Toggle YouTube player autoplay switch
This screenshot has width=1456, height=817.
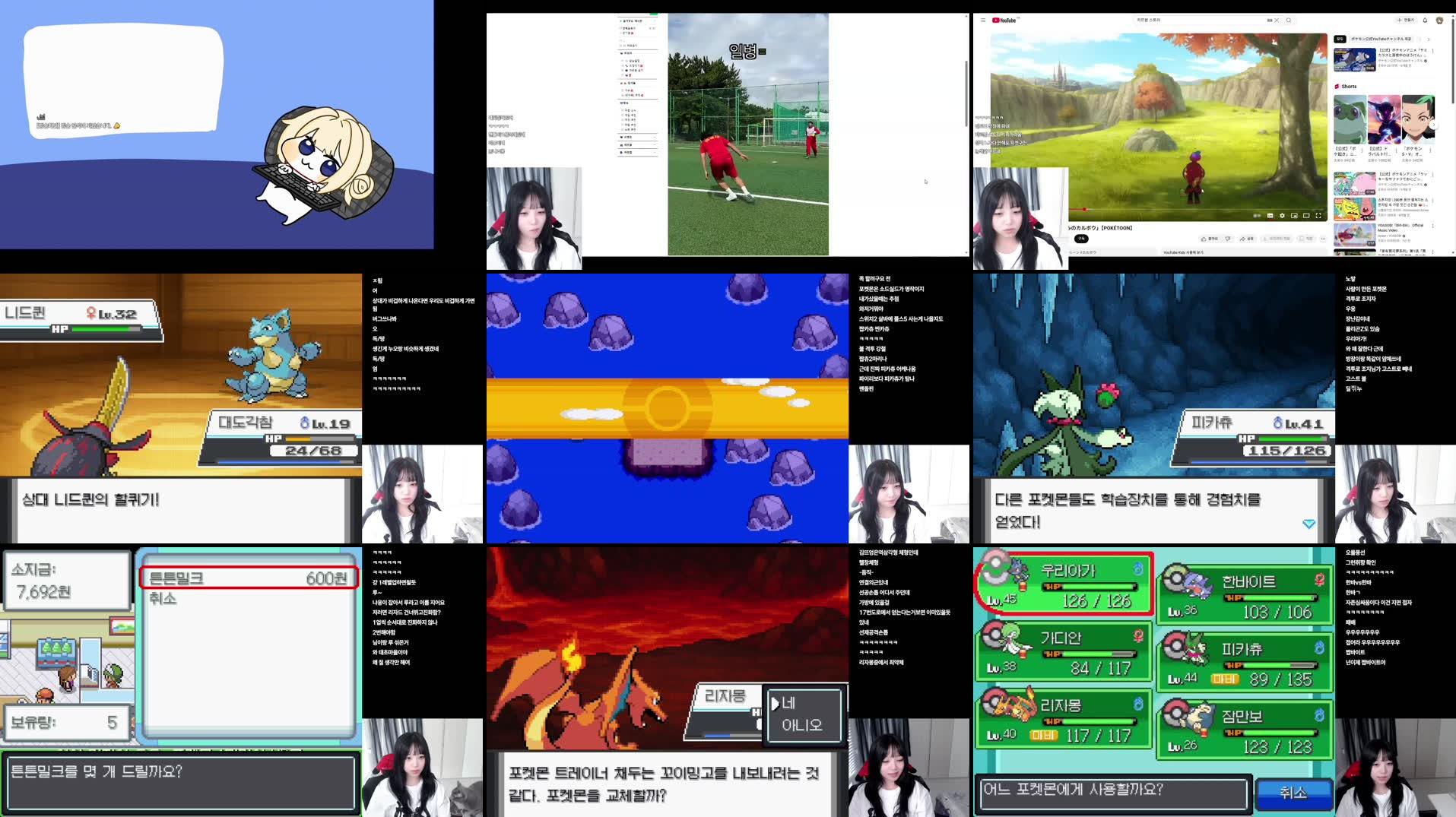click(1257, 216)
